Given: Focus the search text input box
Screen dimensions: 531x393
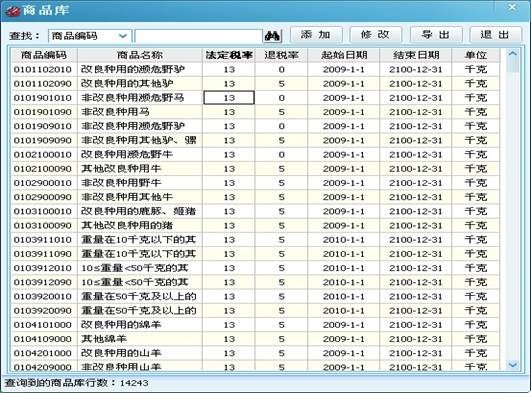Looking at the screenshot, I should [x=198, y=36].
